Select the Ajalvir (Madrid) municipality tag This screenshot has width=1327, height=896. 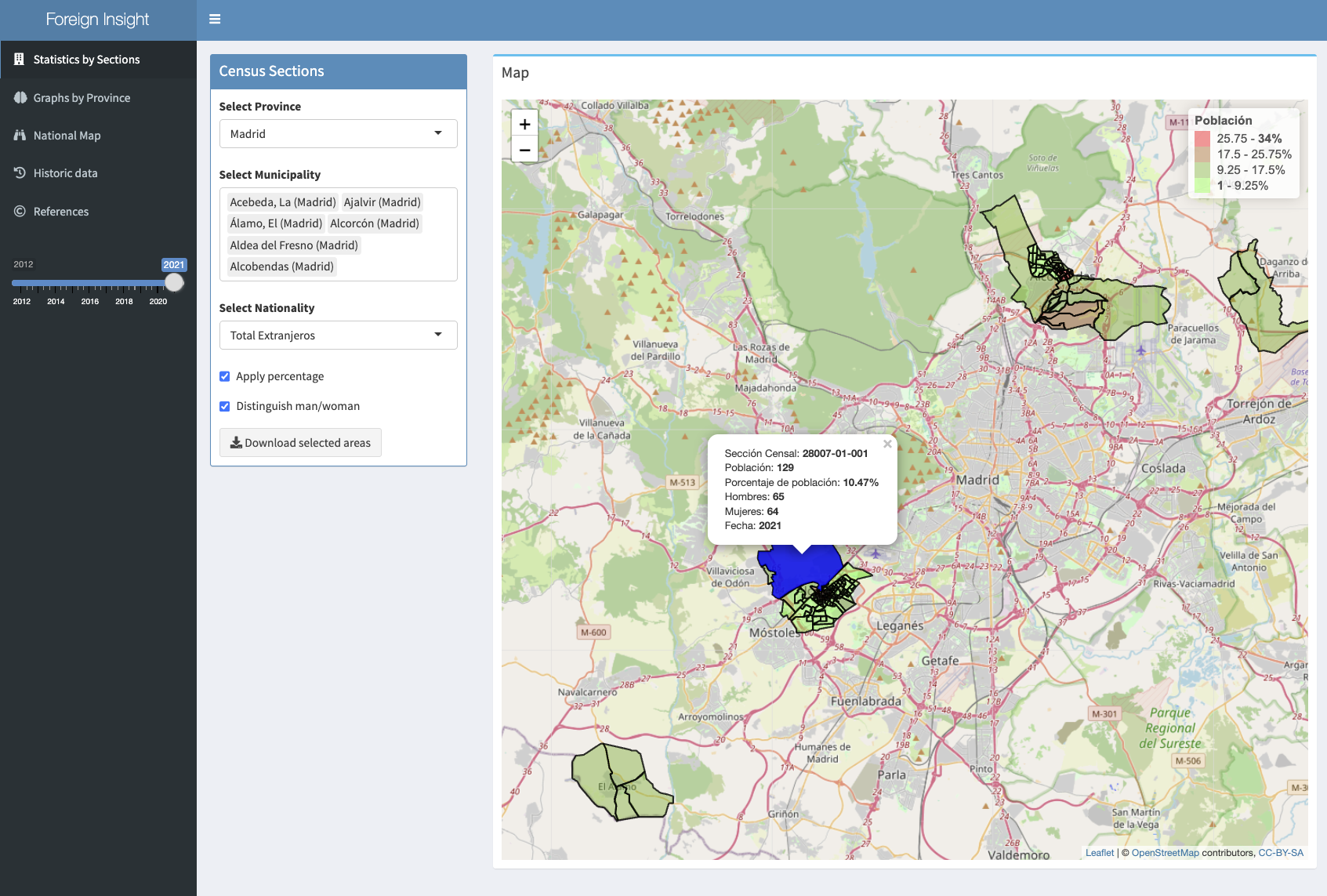click(x=383, y=202)
